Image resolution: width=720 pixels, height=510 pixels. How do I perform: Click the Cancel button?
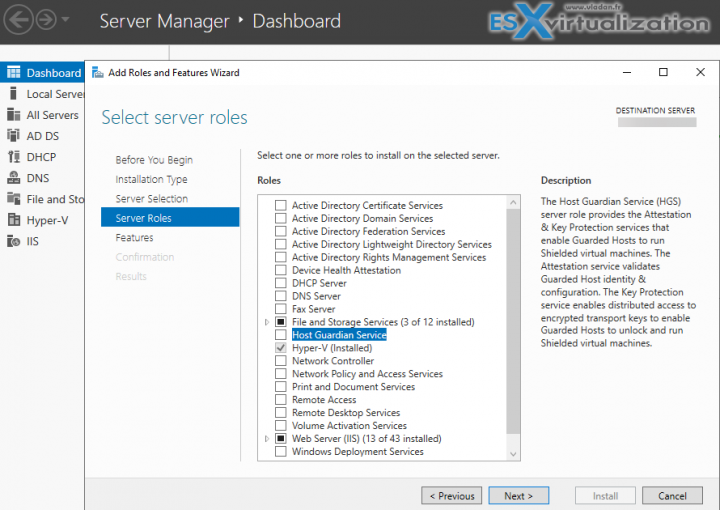point(672,496)
